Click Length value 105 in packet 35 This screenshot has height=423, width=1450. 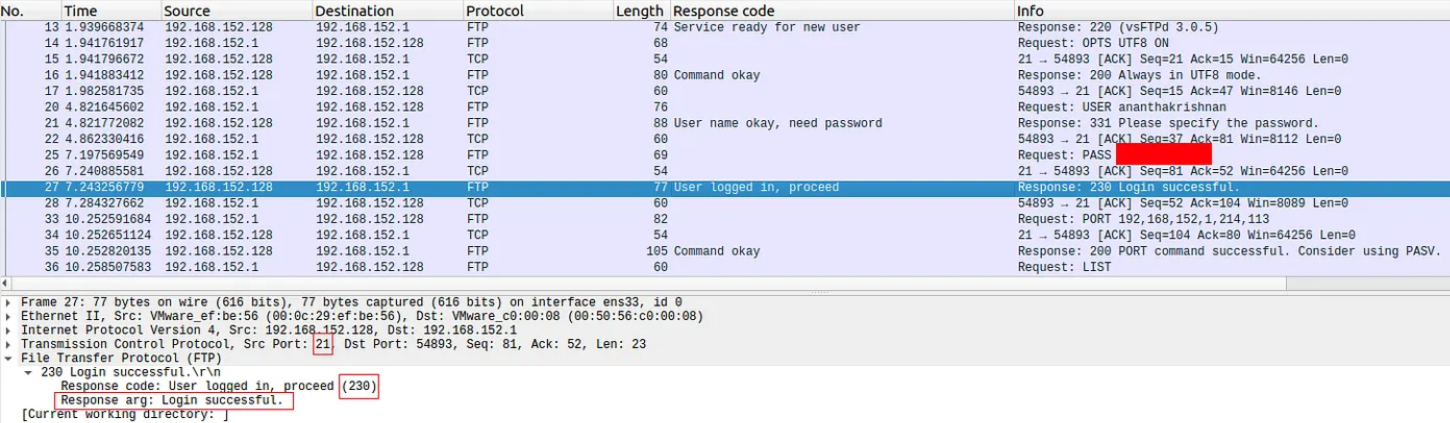(x=655, y=252)
